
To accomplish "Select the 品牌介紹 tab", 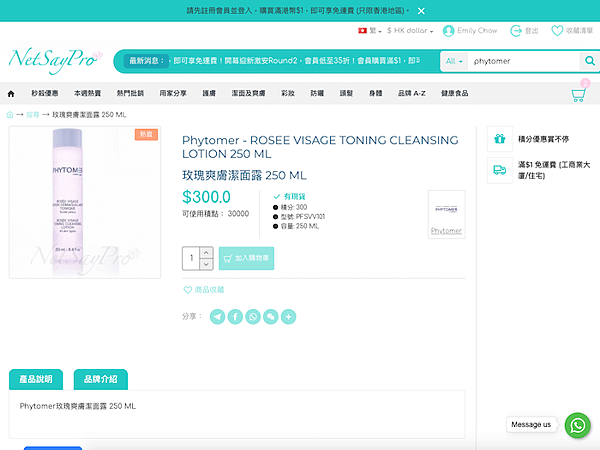I will [x=101, y=379].
